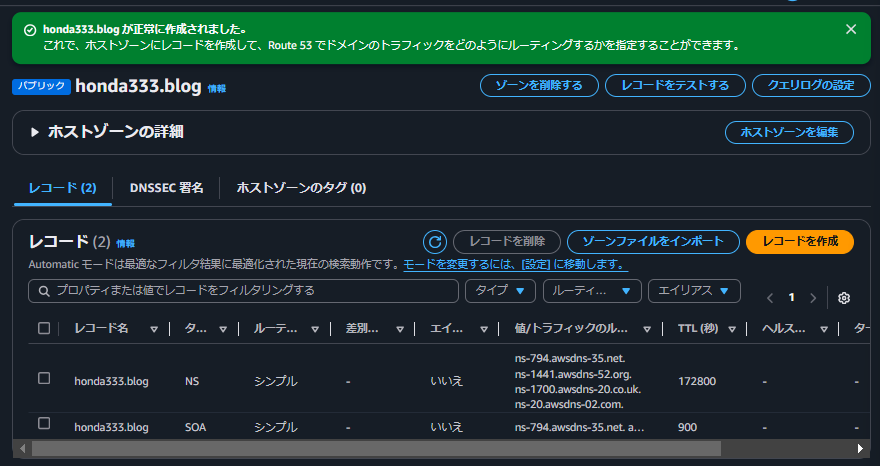
Task: Switch to ホストゾーンのタグ (0) tab
Action: (301, 188)
